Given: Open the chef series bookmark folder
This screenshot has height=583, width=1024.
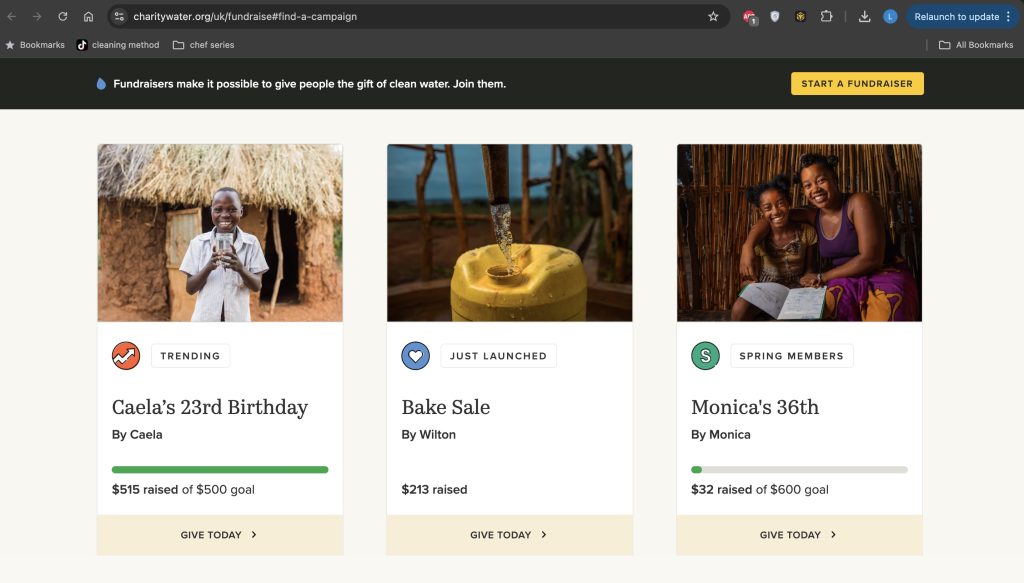Looking at the screenshot, I should click(203, 45).
